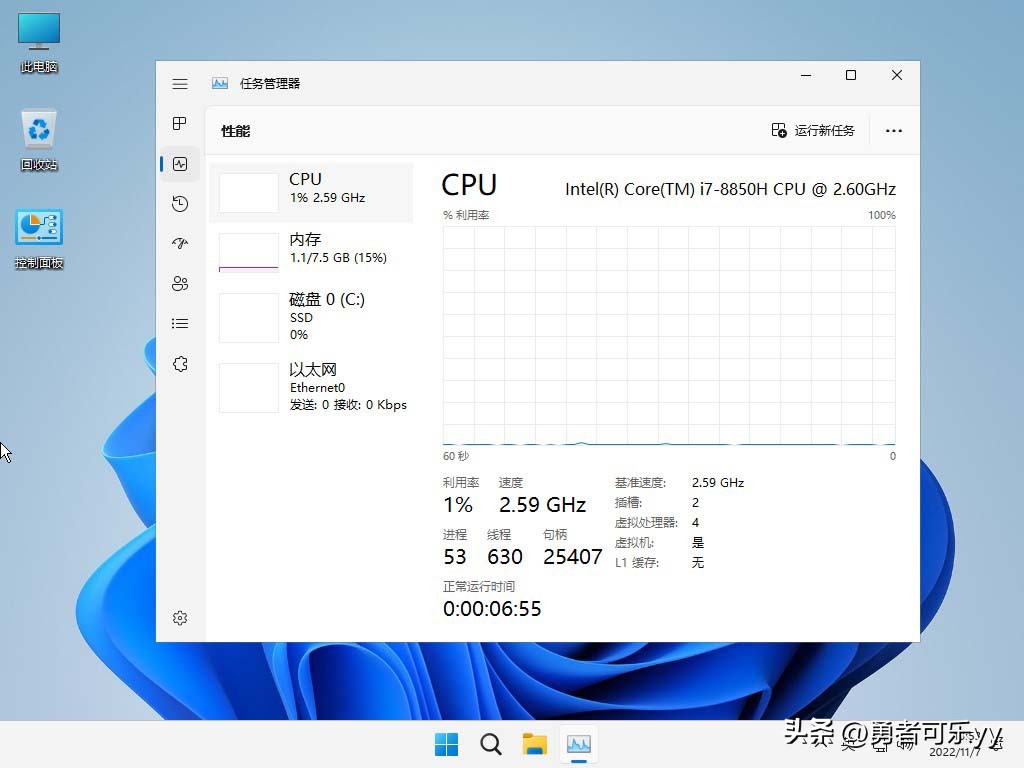
Task: Open the Users view in sidebar
Action: click(180, 283)
